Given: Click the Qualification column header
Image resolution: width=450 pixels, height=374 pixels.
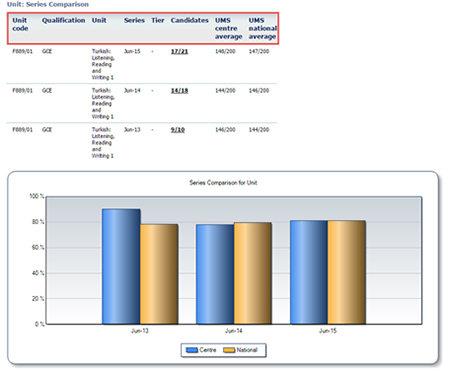Looking at the screenshot, I should pyautogui.click(x=63, y=20).
